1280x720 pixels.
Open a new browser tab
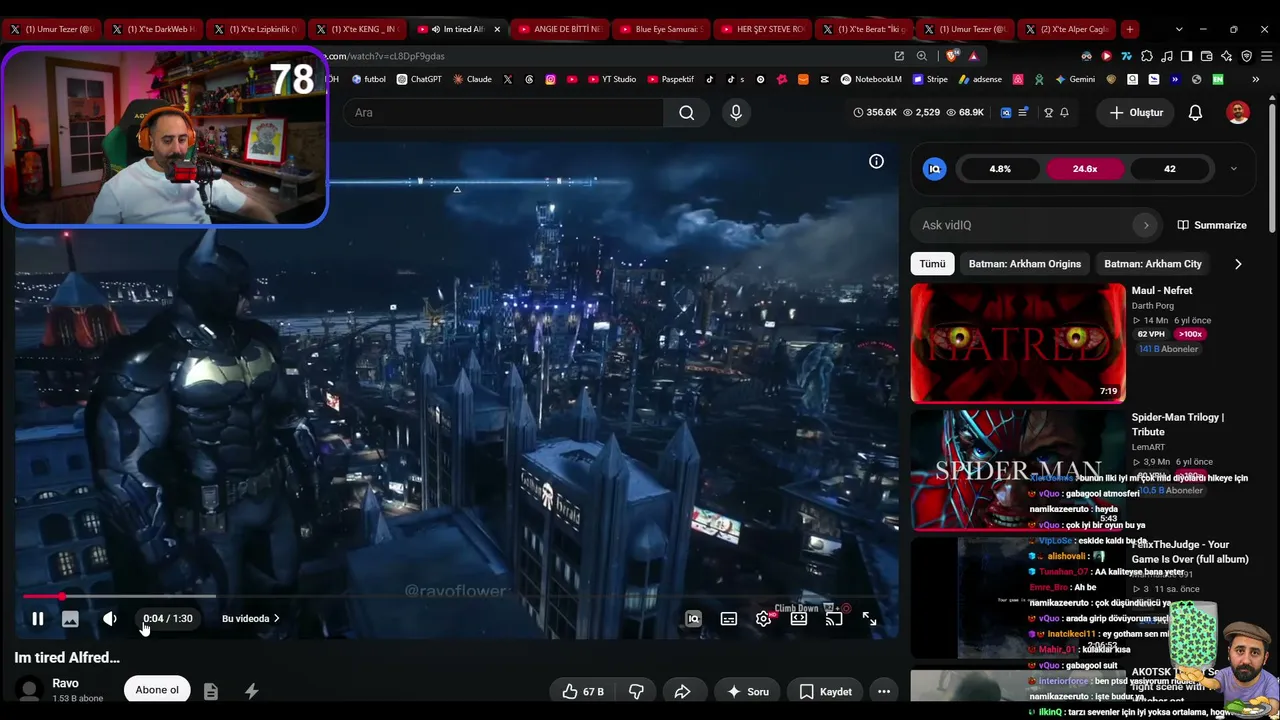[1129, 29]
